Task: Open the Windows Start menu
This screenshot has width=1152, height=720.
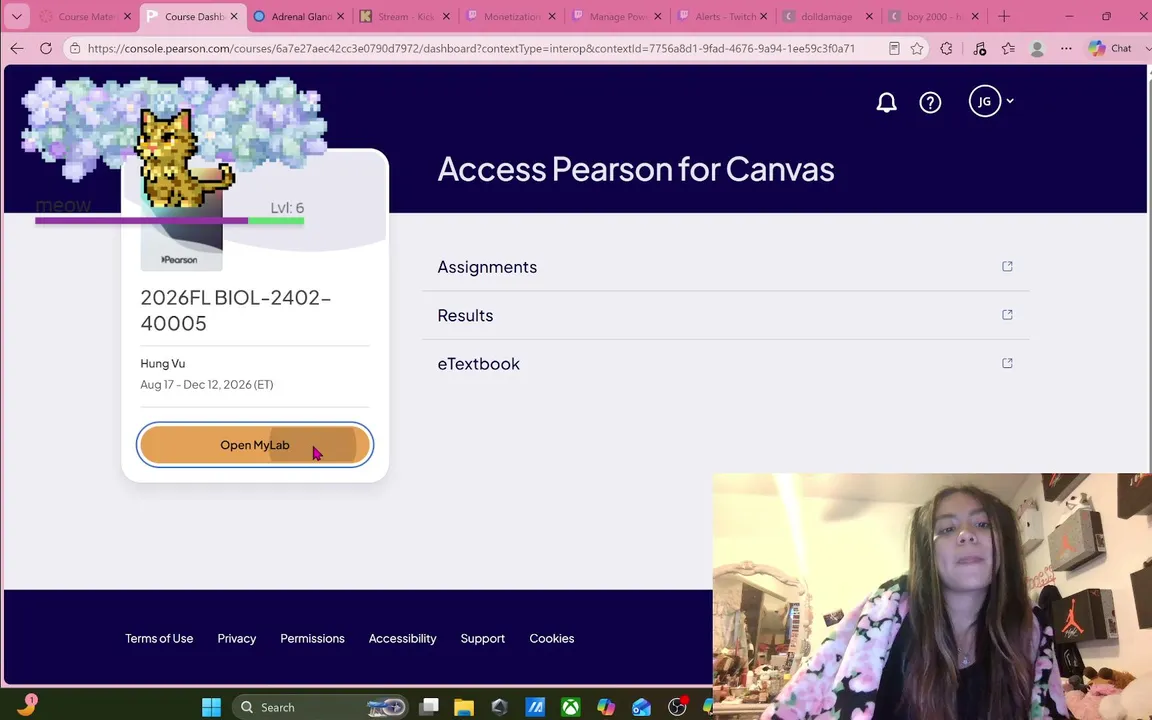Action: pyautogui.click(x=212, y=707)
